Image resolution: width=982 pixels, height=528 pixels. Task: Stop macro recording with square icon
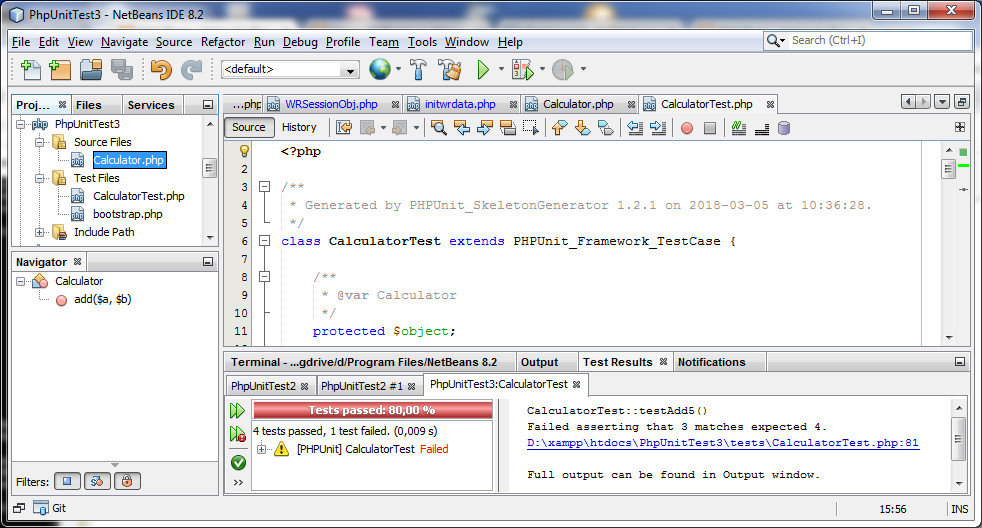pyautogui.click(x=710, y=128)
